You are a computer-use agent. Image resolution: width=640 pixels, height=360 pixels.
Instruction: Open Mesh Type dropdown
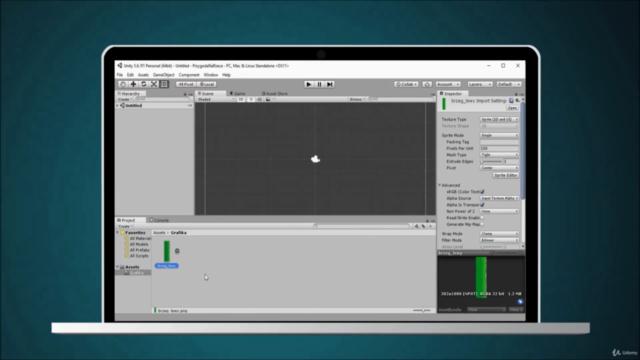(x=499, y=155)
